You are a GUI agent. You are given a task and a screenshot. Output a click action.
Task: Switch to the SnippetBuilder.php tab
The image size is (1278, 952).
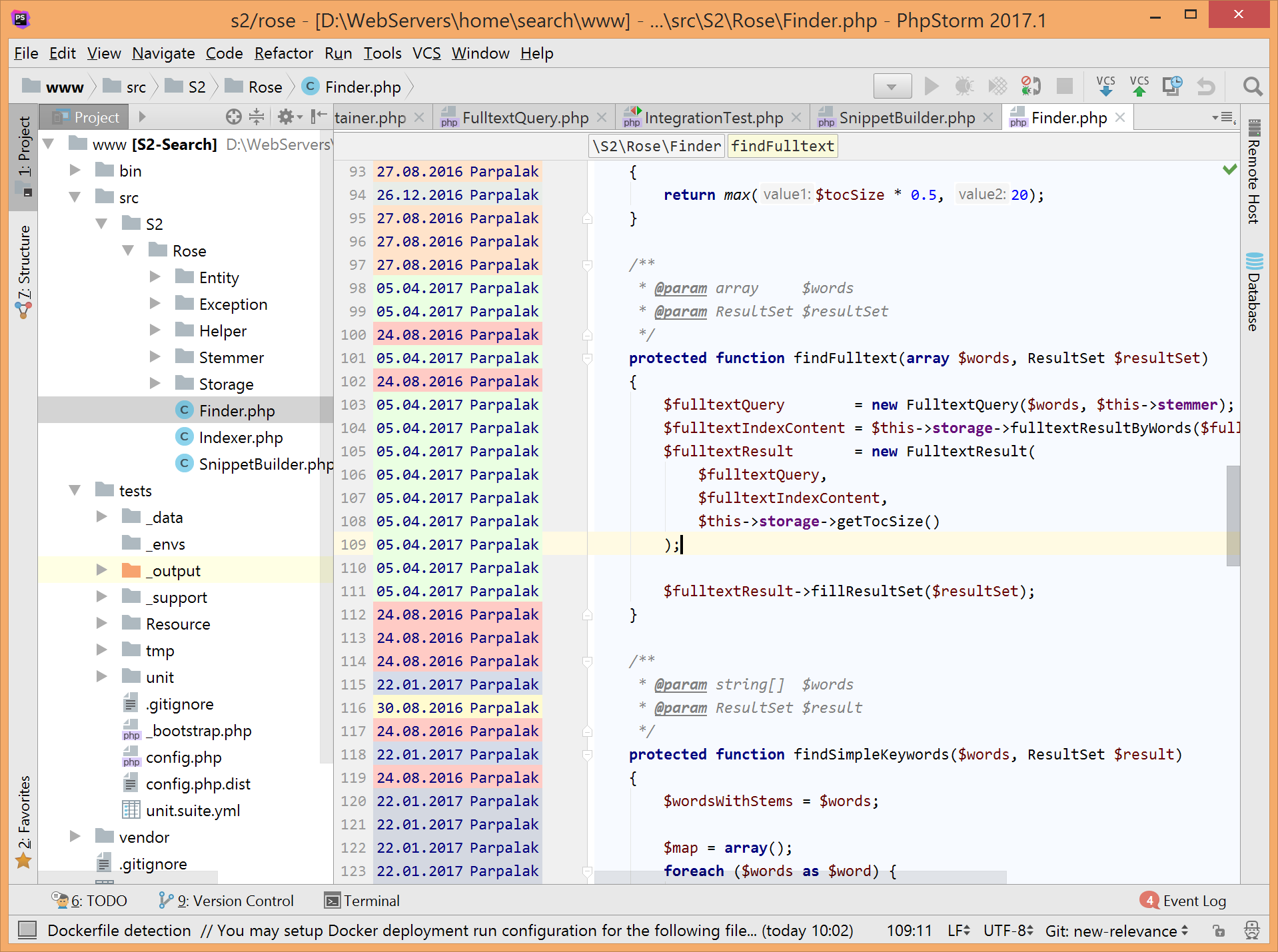coord(906,118)
